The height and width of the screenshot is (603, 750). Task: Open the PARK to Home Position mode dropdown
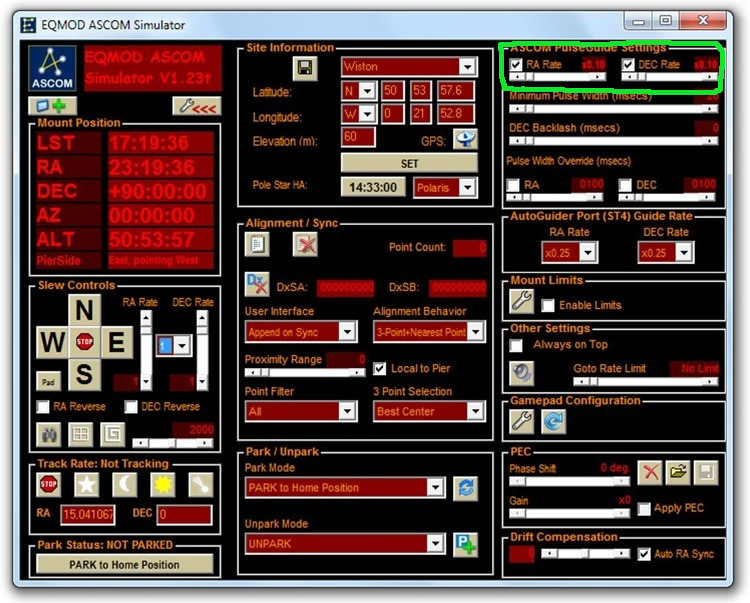pos(435,488)
